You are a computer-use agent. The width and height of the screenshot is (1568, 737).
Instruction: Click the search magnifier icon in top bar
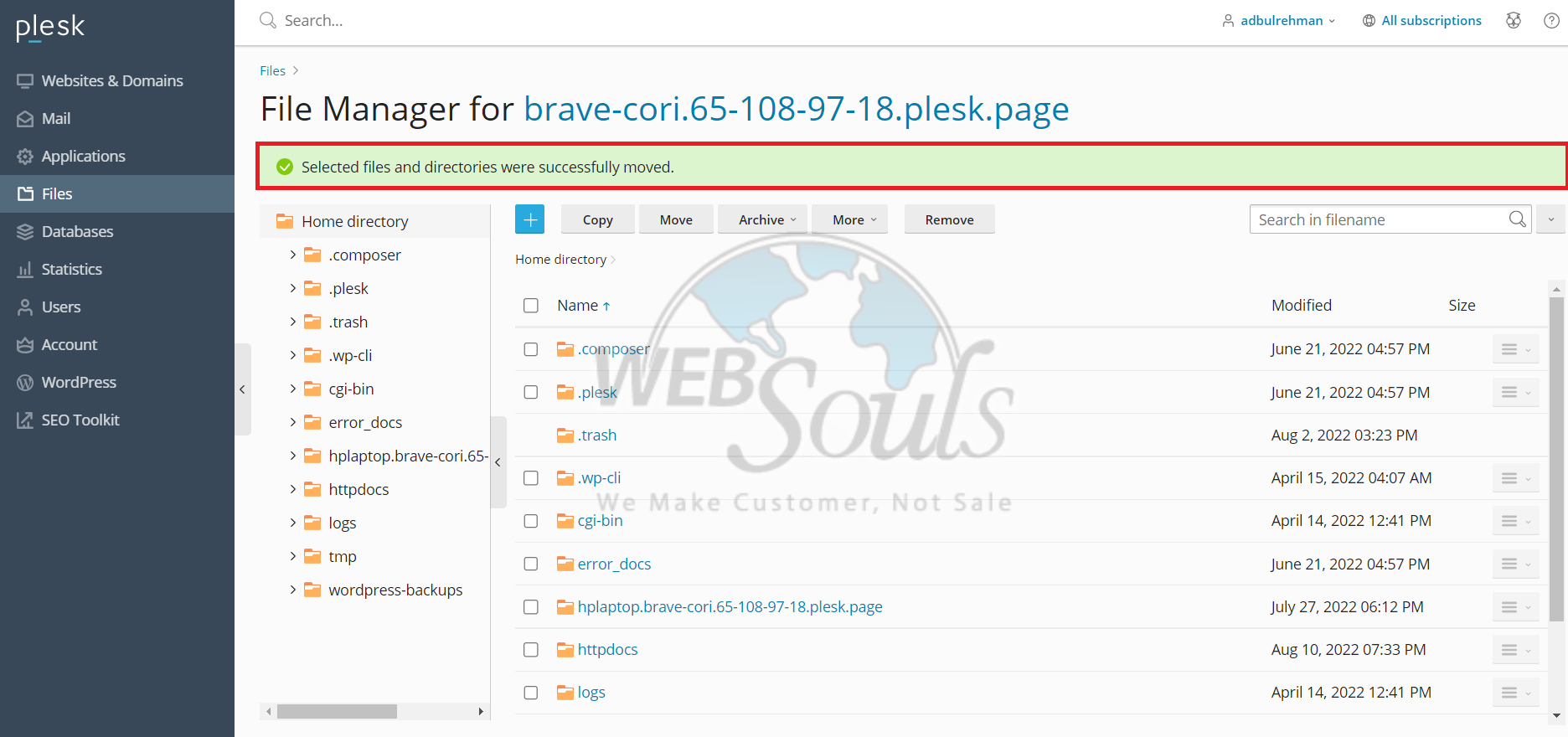(268, 20)
